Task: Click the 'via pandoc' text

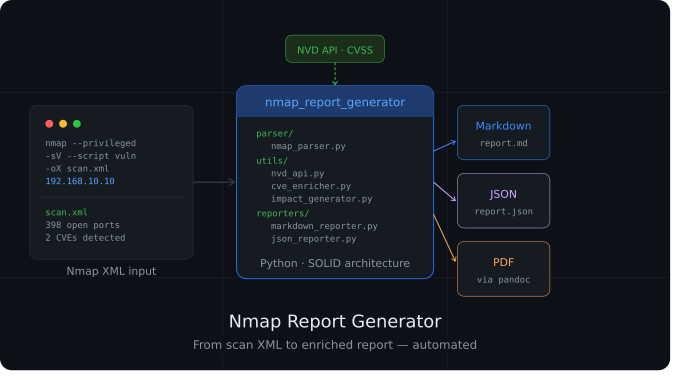Action: pyautogui.click(x=503, y=280)
